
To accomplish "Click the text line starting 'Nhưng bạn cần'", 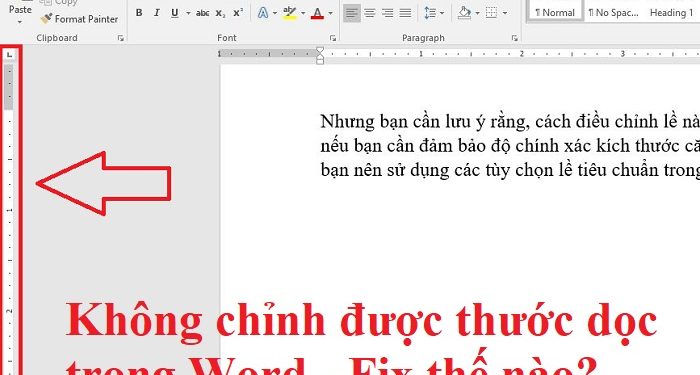I will tap(510, 122).
